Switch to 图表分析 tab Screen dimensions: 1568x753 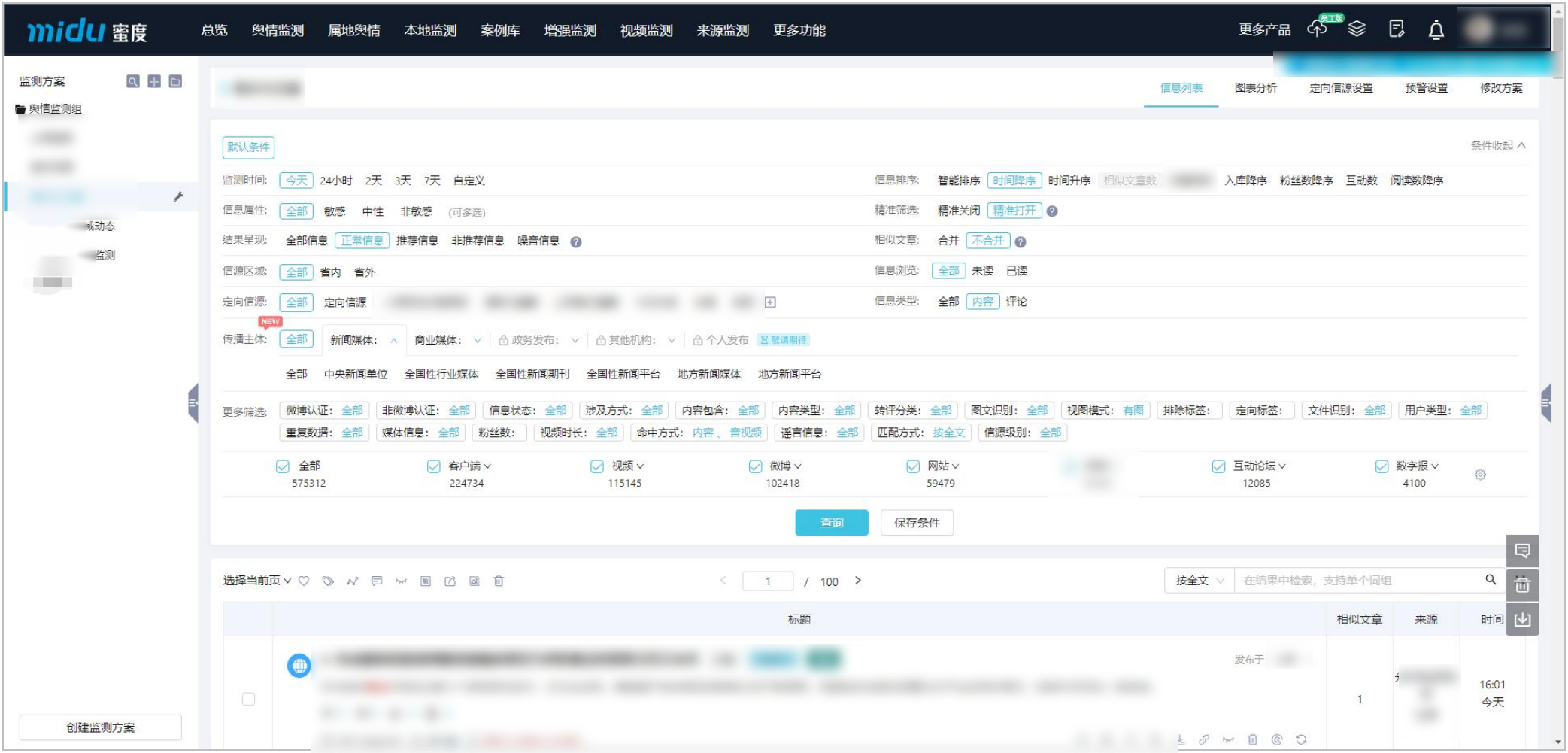(1256, 88)
